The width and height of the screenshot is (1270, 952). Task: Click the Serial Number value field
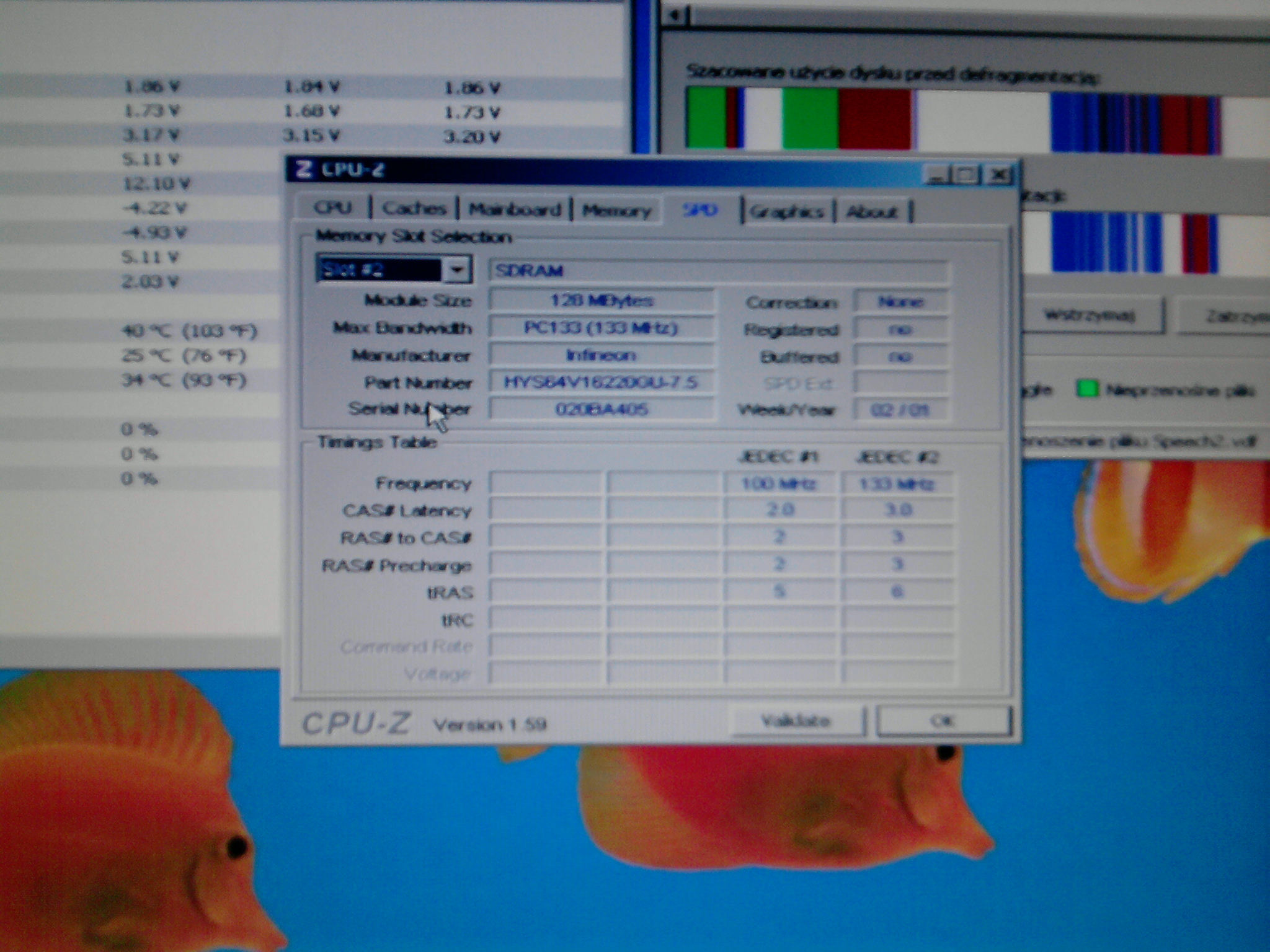click(x=602, y=409)
